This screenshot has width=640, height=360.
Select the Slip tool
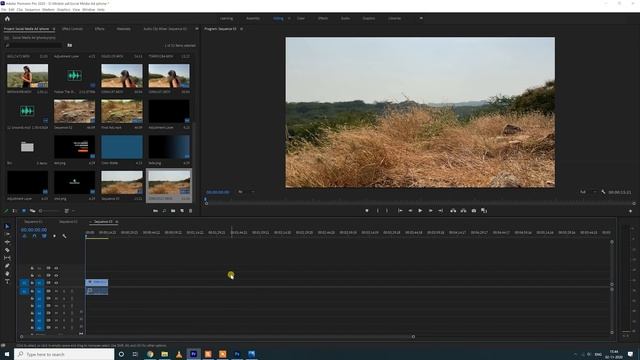(7, 258)
